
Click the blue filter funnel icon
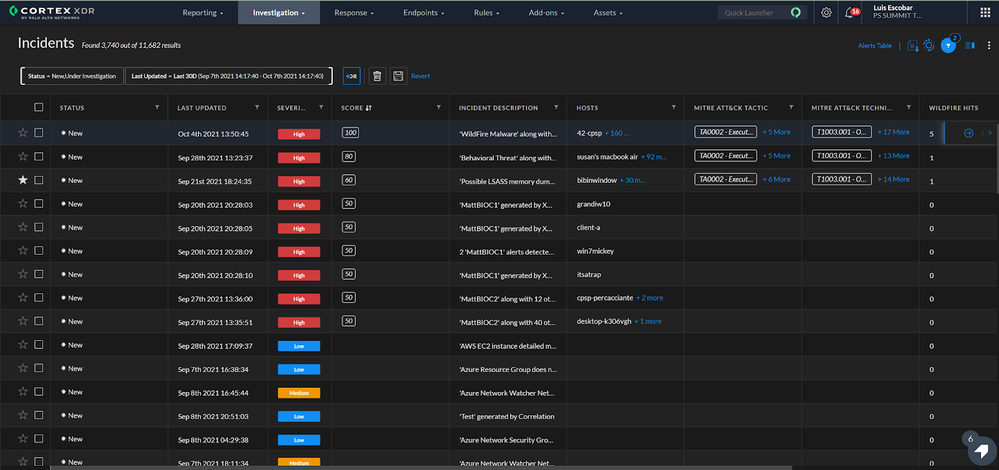point(950,46)
